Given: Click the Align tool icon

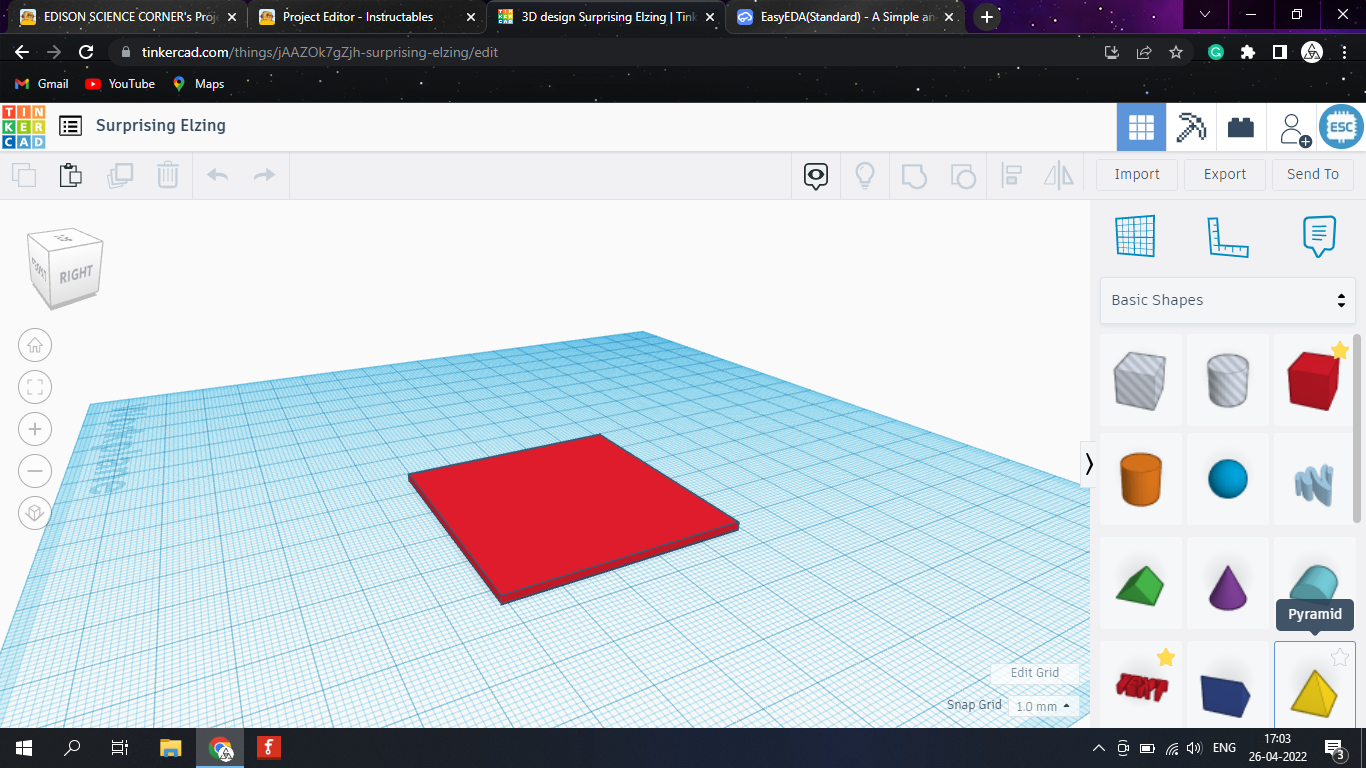Looking at the screenshot, I should coord(1011,176).
